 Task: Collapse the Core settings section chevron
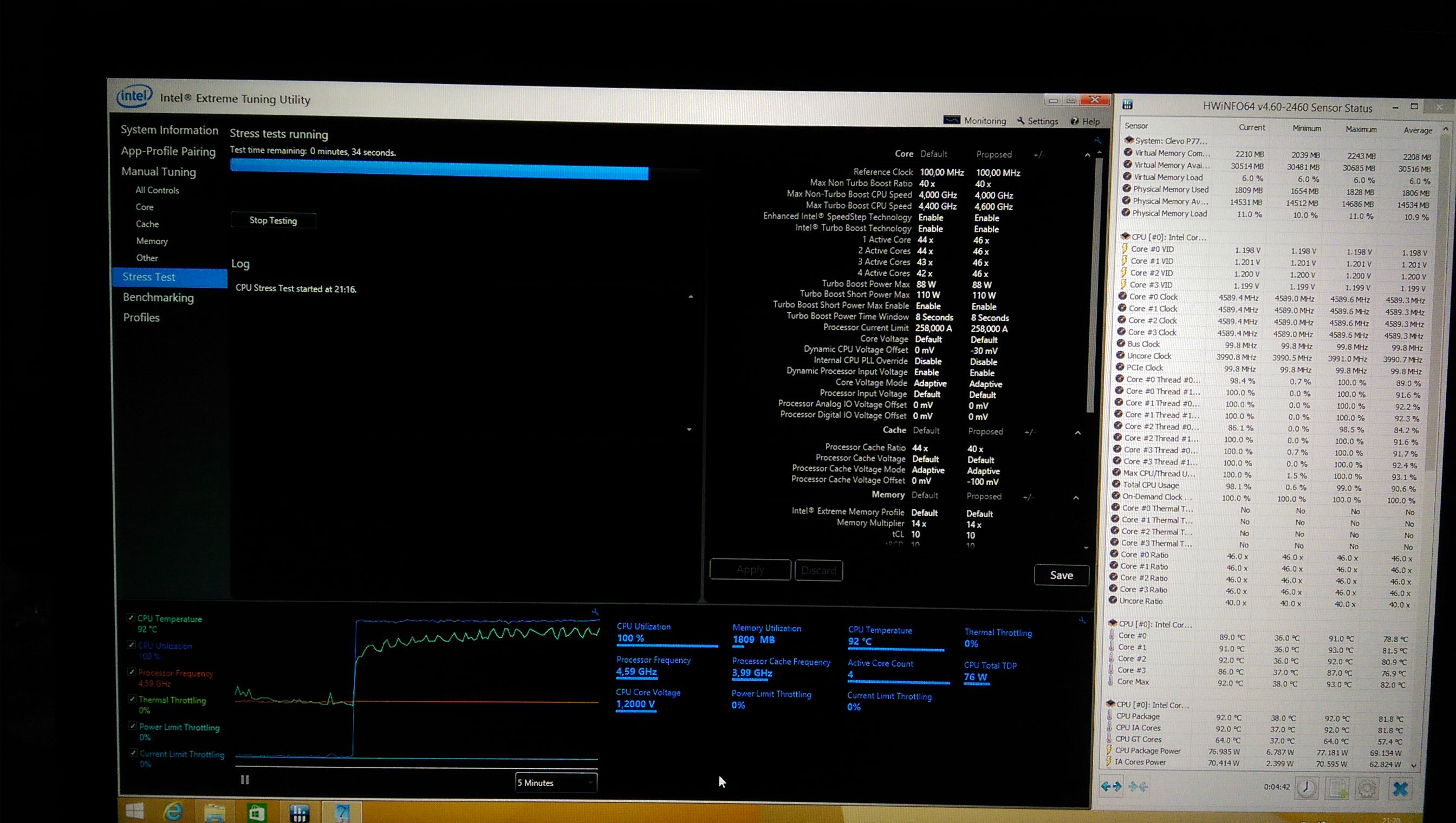[1087, 155]
